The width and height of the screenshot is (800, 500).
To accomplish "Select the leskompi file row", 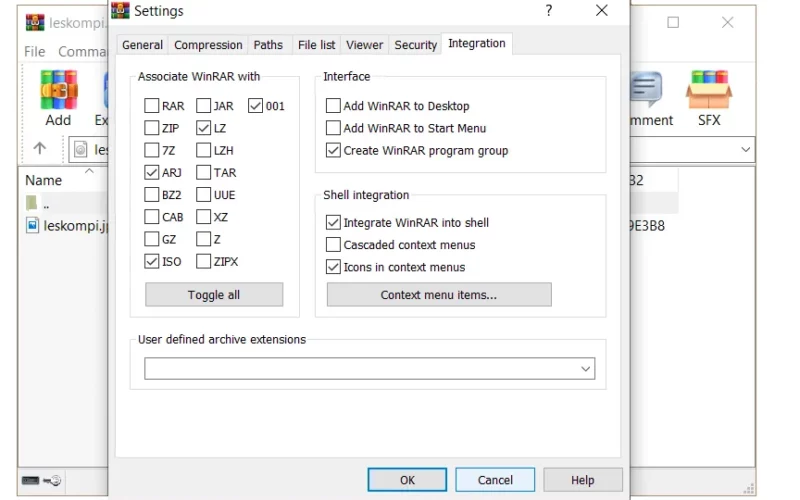I will tap(66, 226).
